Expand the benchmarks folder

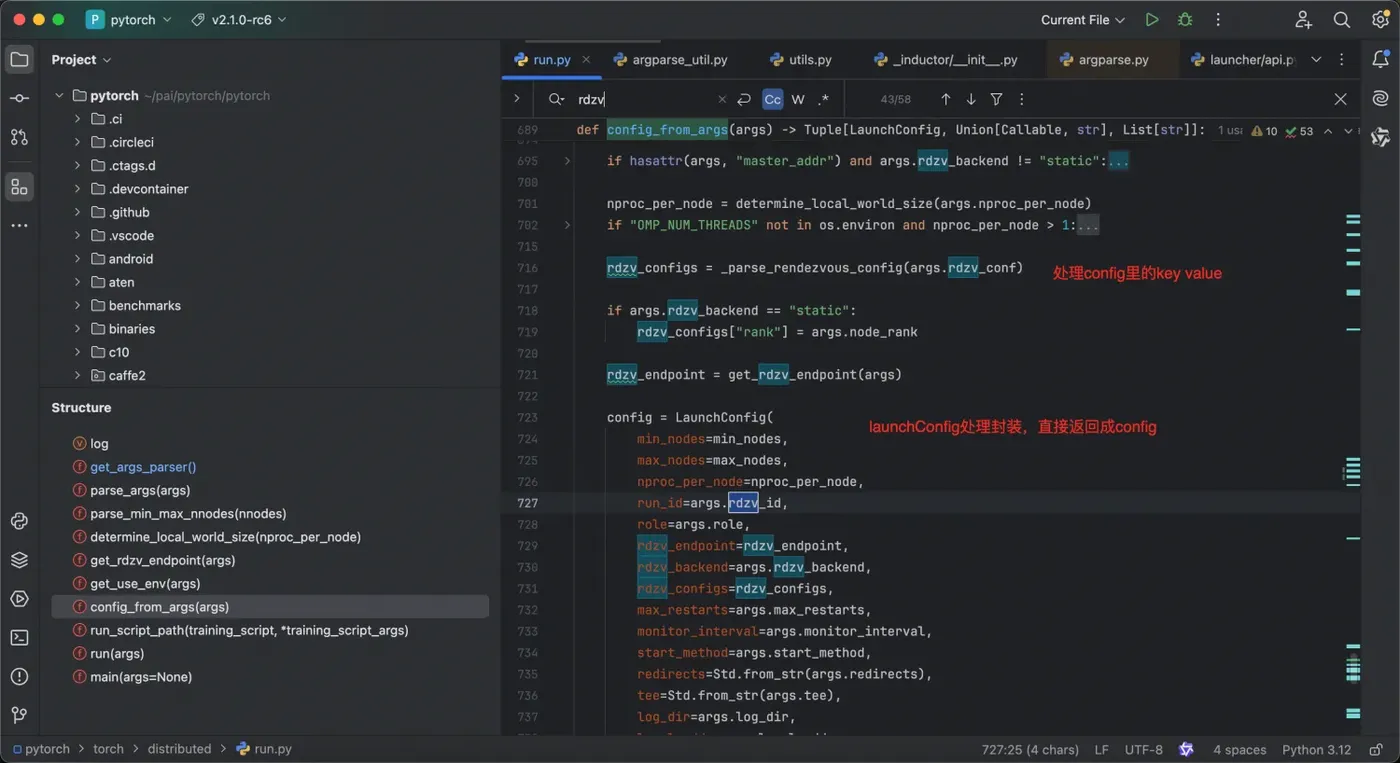[x=77, y=305]
